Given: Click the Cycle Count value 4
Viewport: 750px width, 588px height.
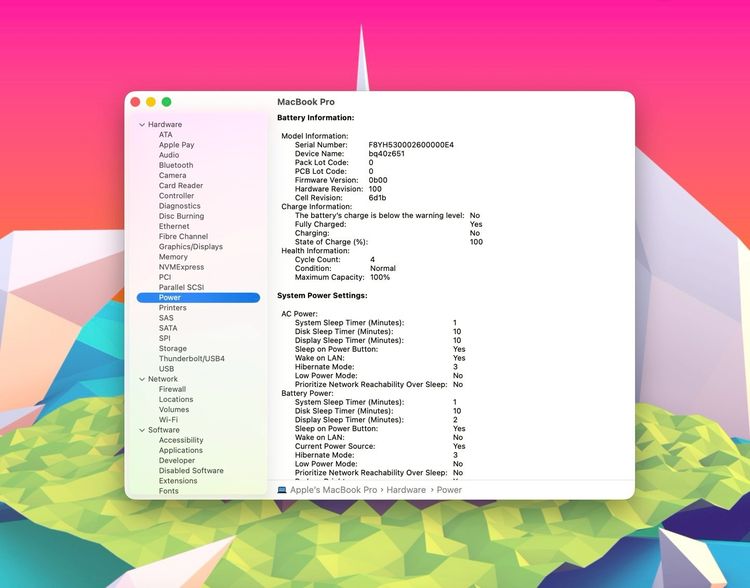Looking at the screenshot, I should (373, 260).
